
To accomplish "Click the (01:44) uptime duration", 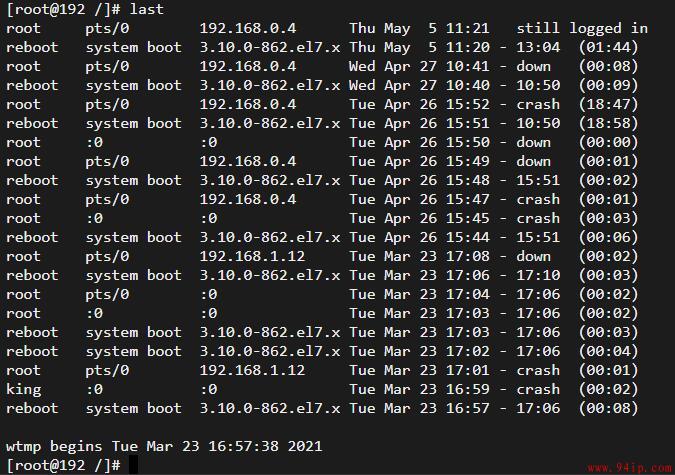I will 608,47.
